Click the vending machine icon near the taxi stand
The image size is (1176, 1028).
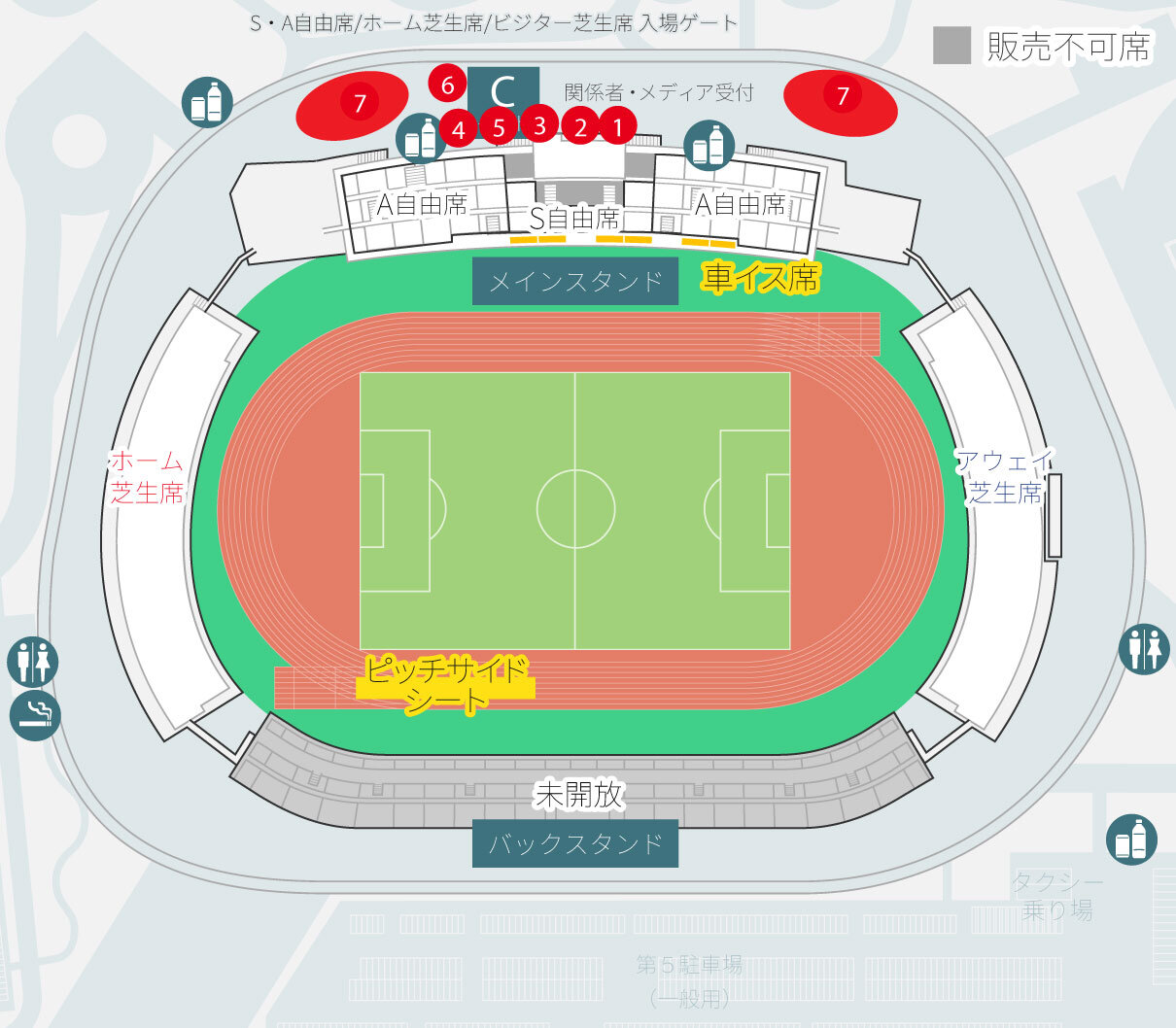pyautogui.click(x=1131, y=840)
